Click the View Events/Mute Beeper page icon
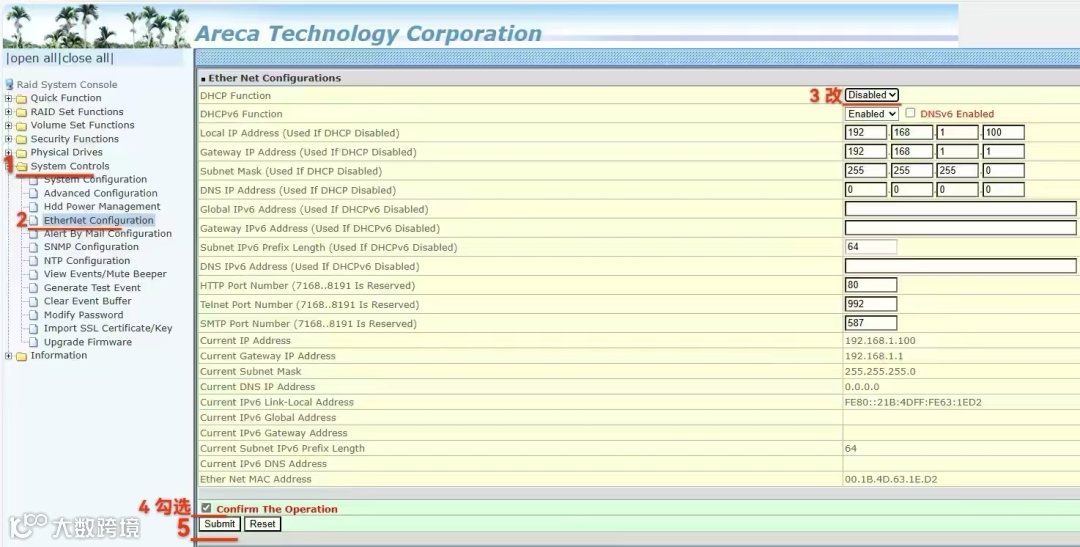The width and height of the screenshot is (1080, 547). click(x=33, y=274)
